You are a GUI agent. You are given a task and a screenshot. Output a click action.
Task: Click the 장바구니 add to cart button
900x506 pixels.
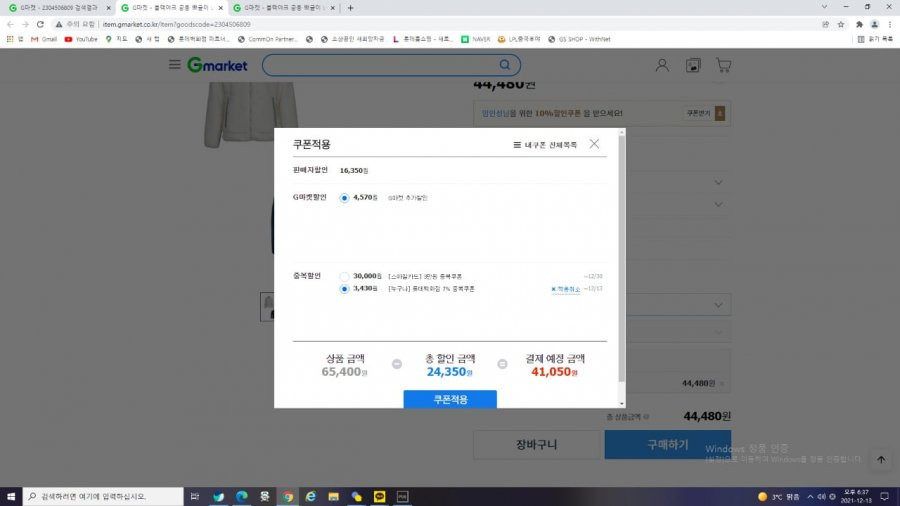pos(537,445)
